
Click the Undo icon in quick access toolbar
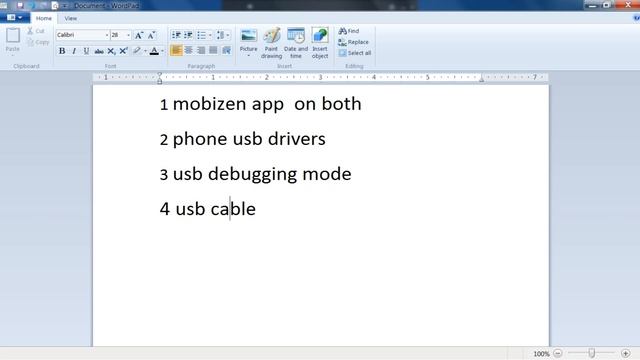point(32,6)
